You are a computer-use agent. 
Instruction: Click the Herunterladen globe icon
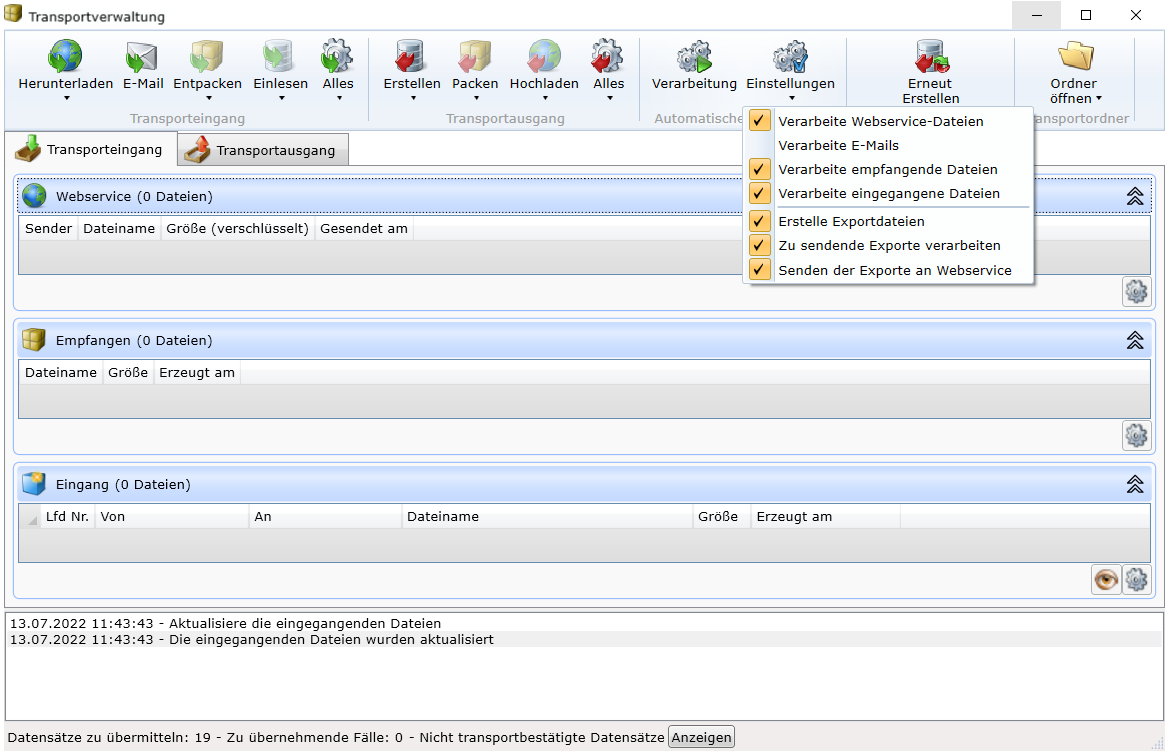(x=65, y=56)
